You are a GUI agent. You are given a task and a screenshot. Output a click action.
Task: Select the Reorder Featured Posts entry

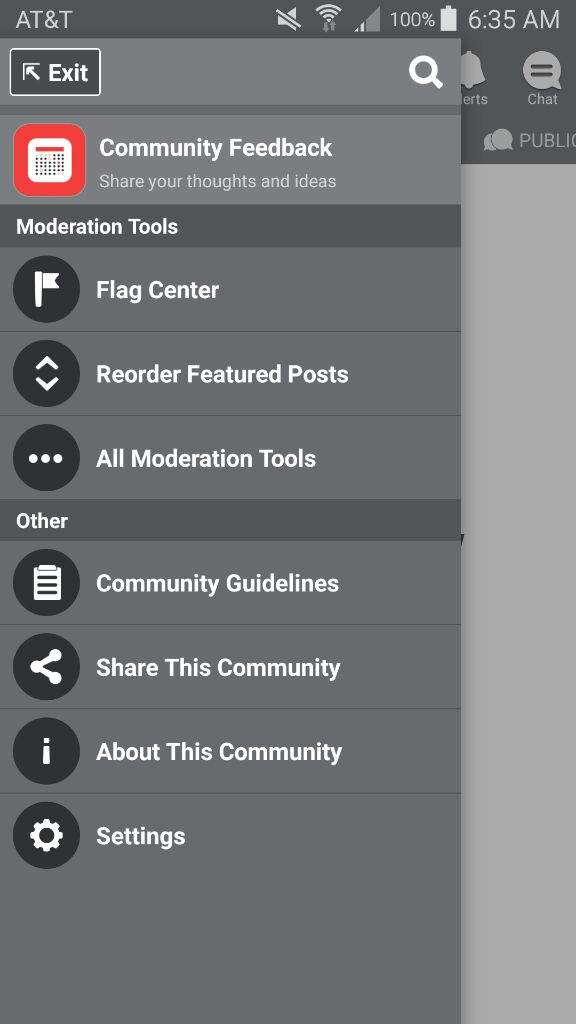pyautogui.click(x=230, y=374)
